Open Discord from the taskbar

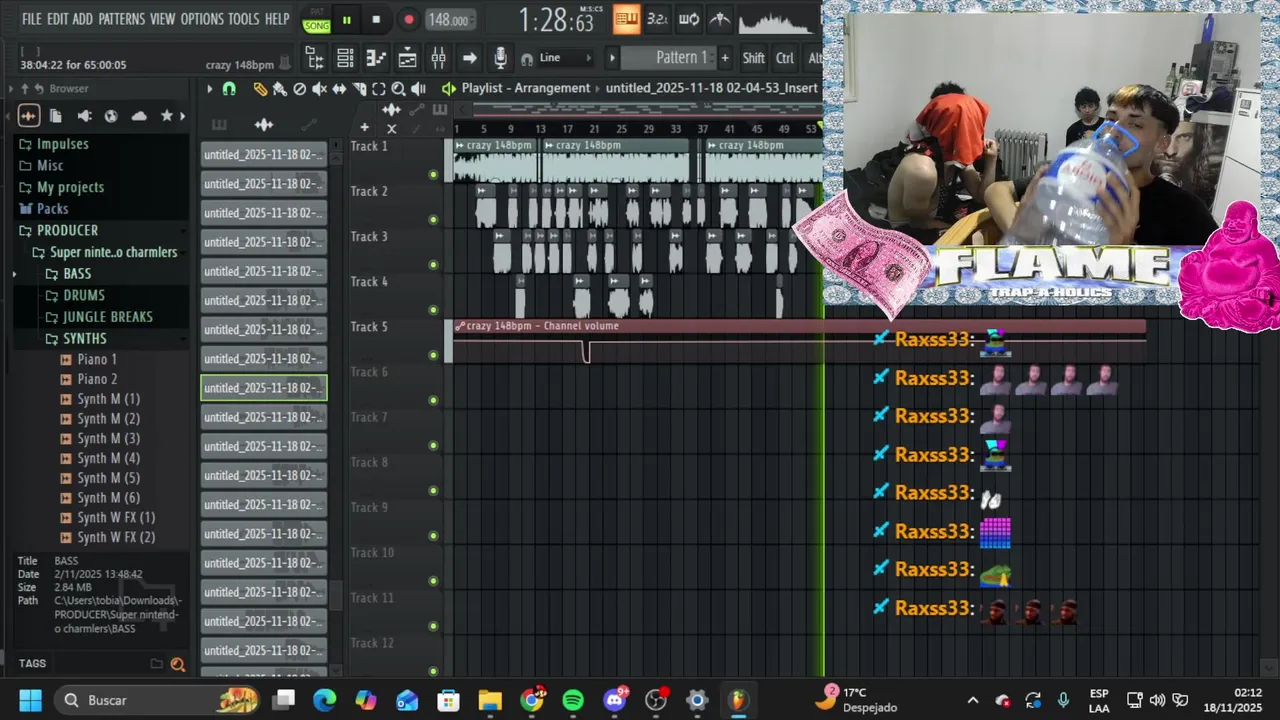point(615,700)
